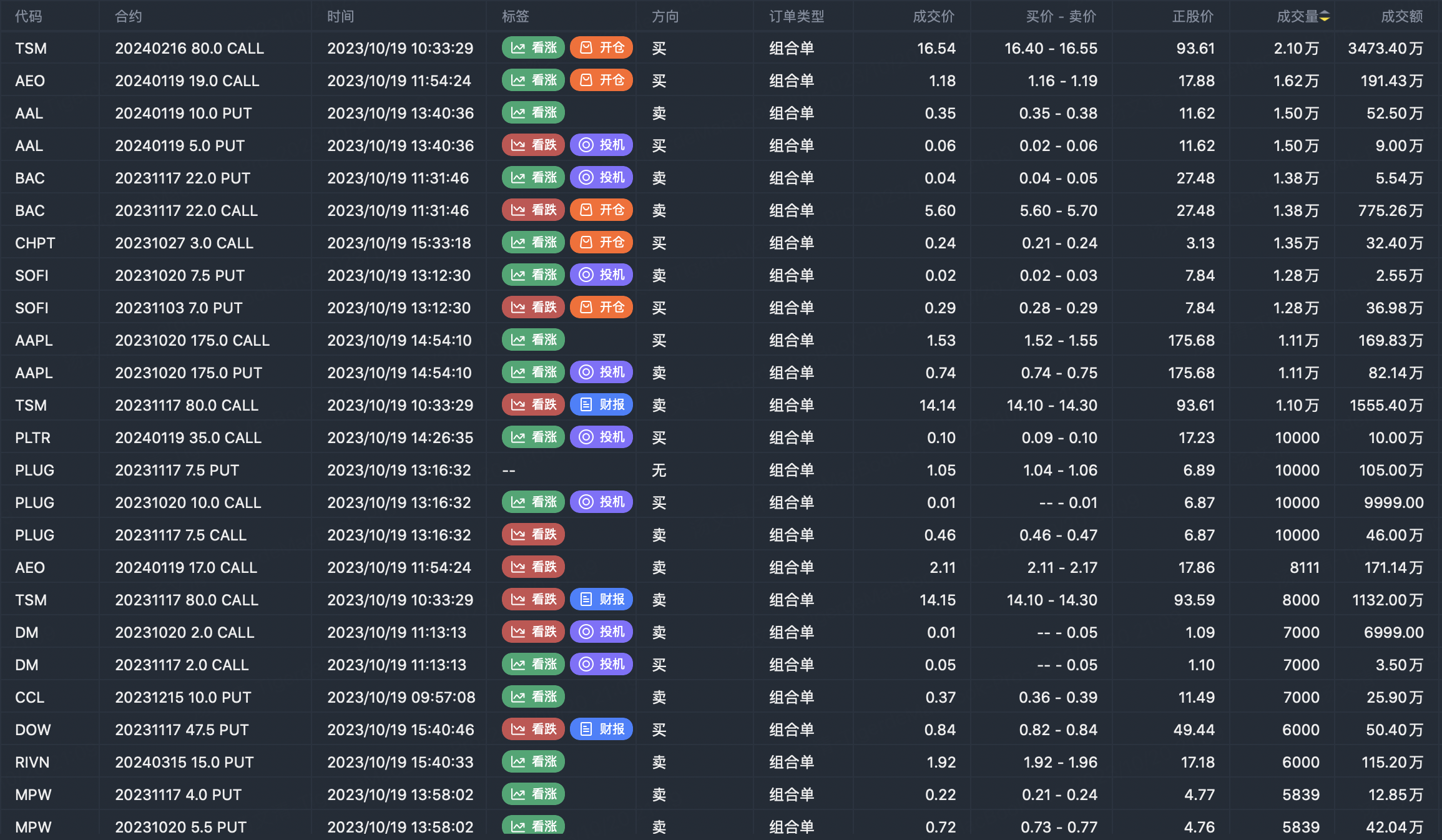
Task: Click underlying price 49.44
Action: 1194,730
